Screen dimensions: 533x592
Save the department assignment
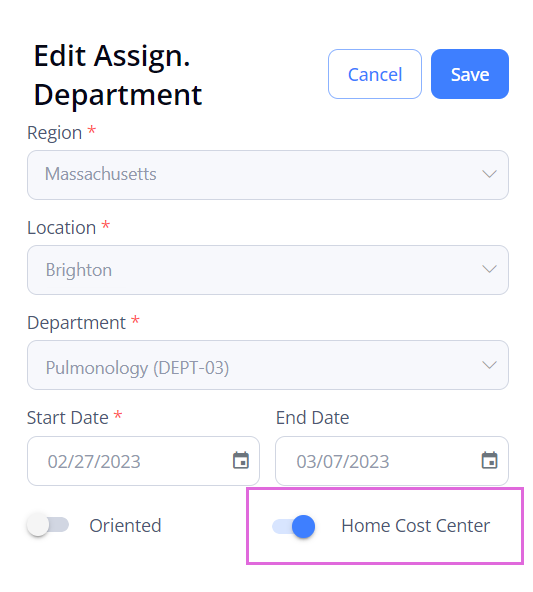pos(470,74)
